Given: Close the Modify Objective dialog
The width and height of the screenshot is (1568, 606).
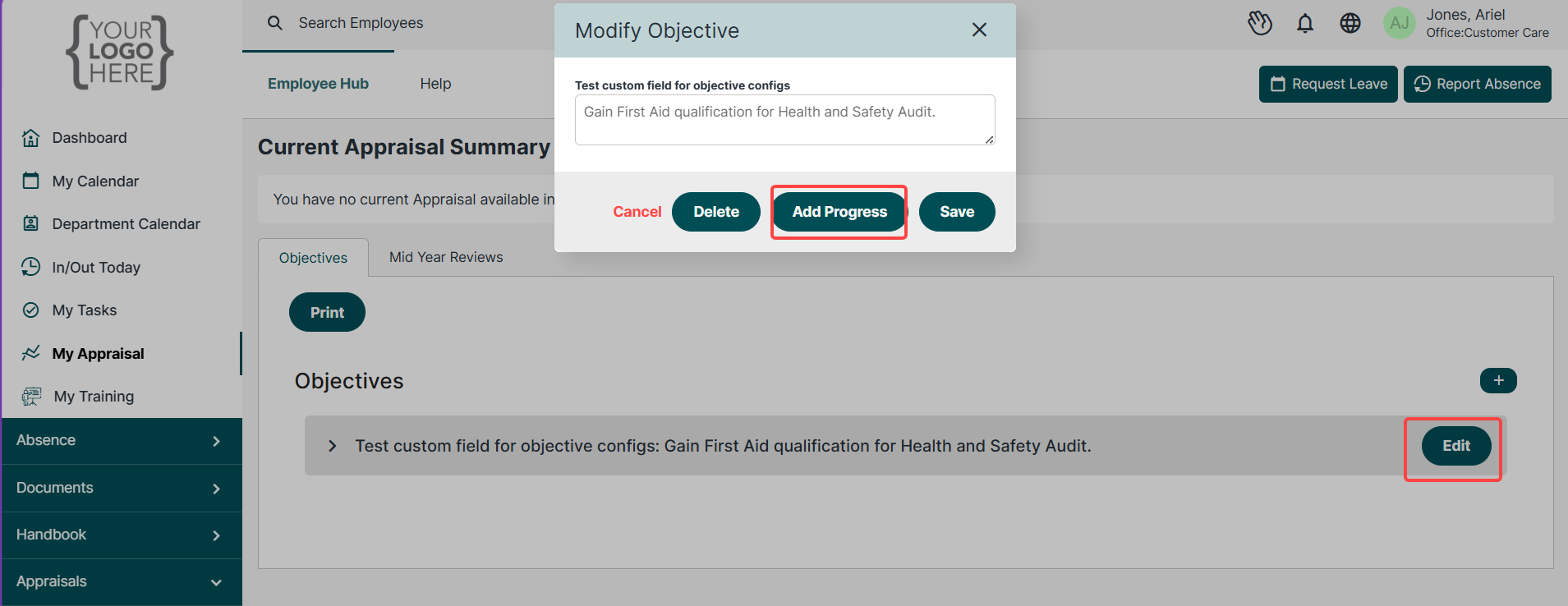Looking at the screenshot, I should point(979,30).
